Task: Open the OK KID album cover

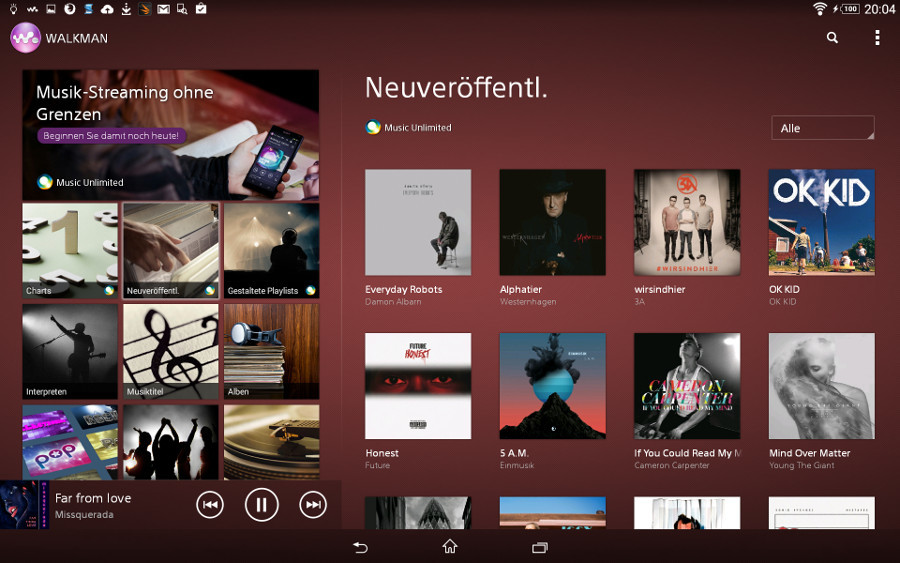Action: pyautogui.click(x=821, y=222)
